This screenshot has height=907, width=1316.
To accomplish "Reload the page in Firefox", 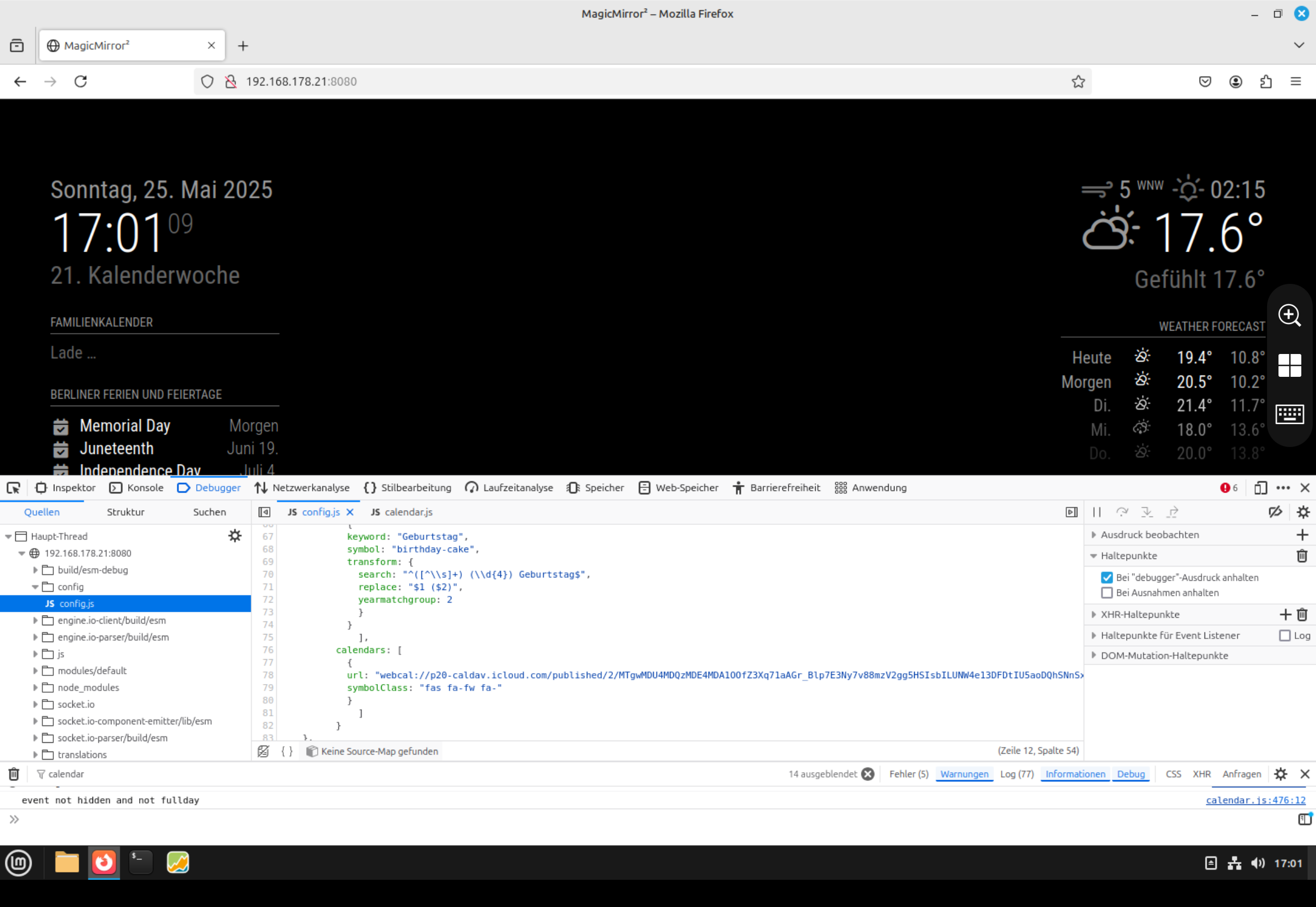I will (x=80, y=81).
